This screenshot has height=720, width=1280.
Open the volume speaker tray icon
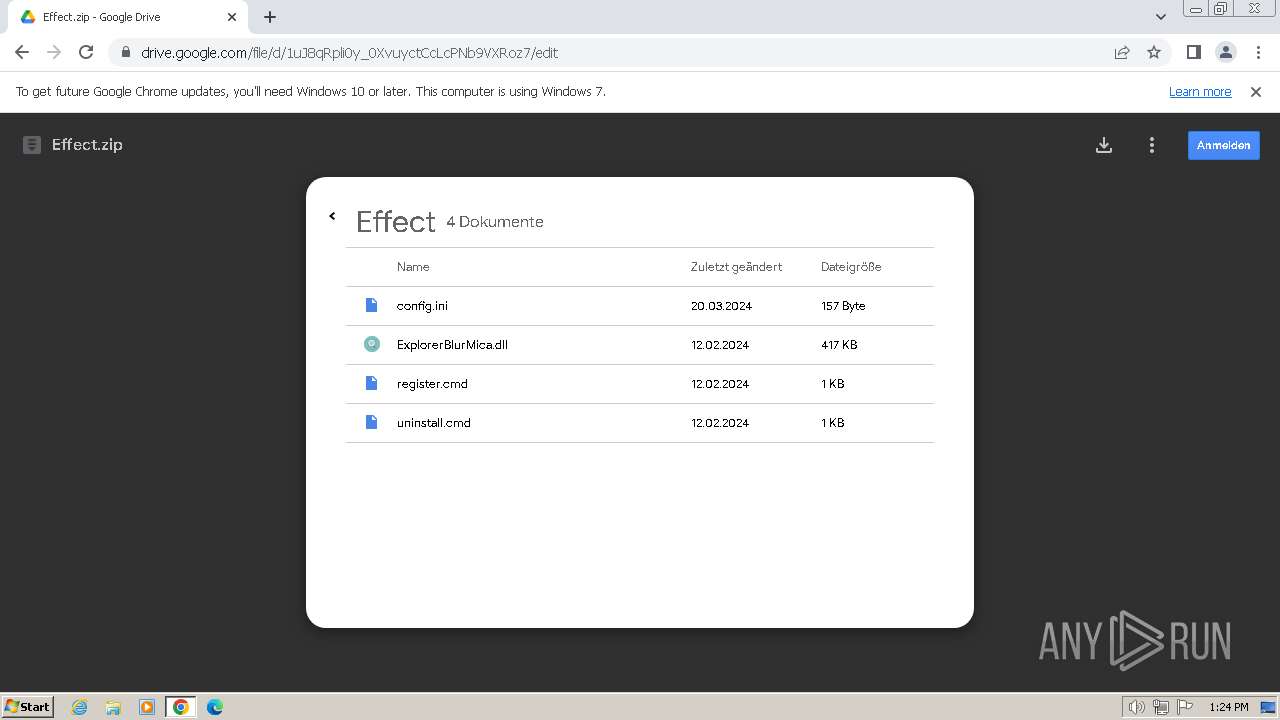pos(1136,707)
